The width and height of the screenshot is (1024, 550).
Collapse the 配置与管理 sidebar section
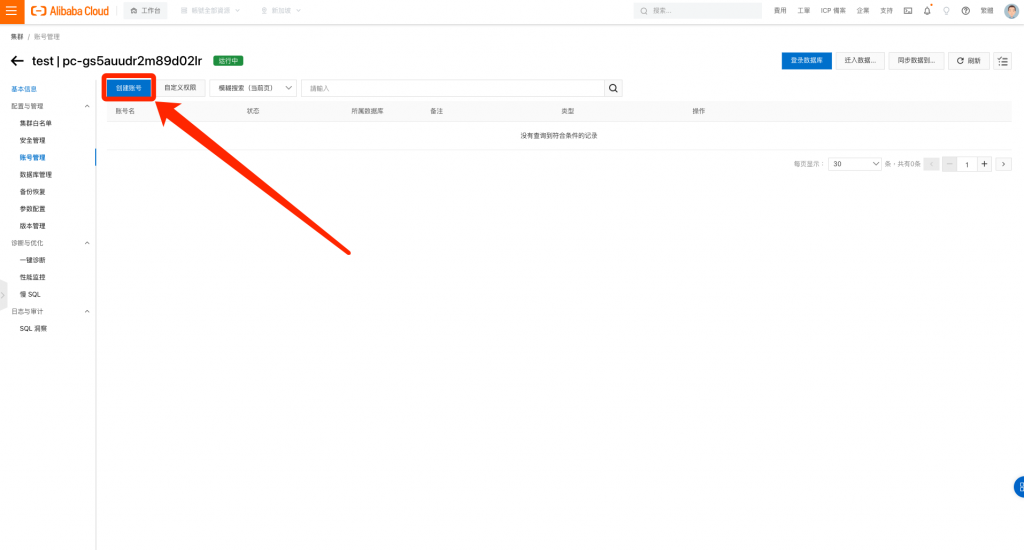(x=87, y=106)
